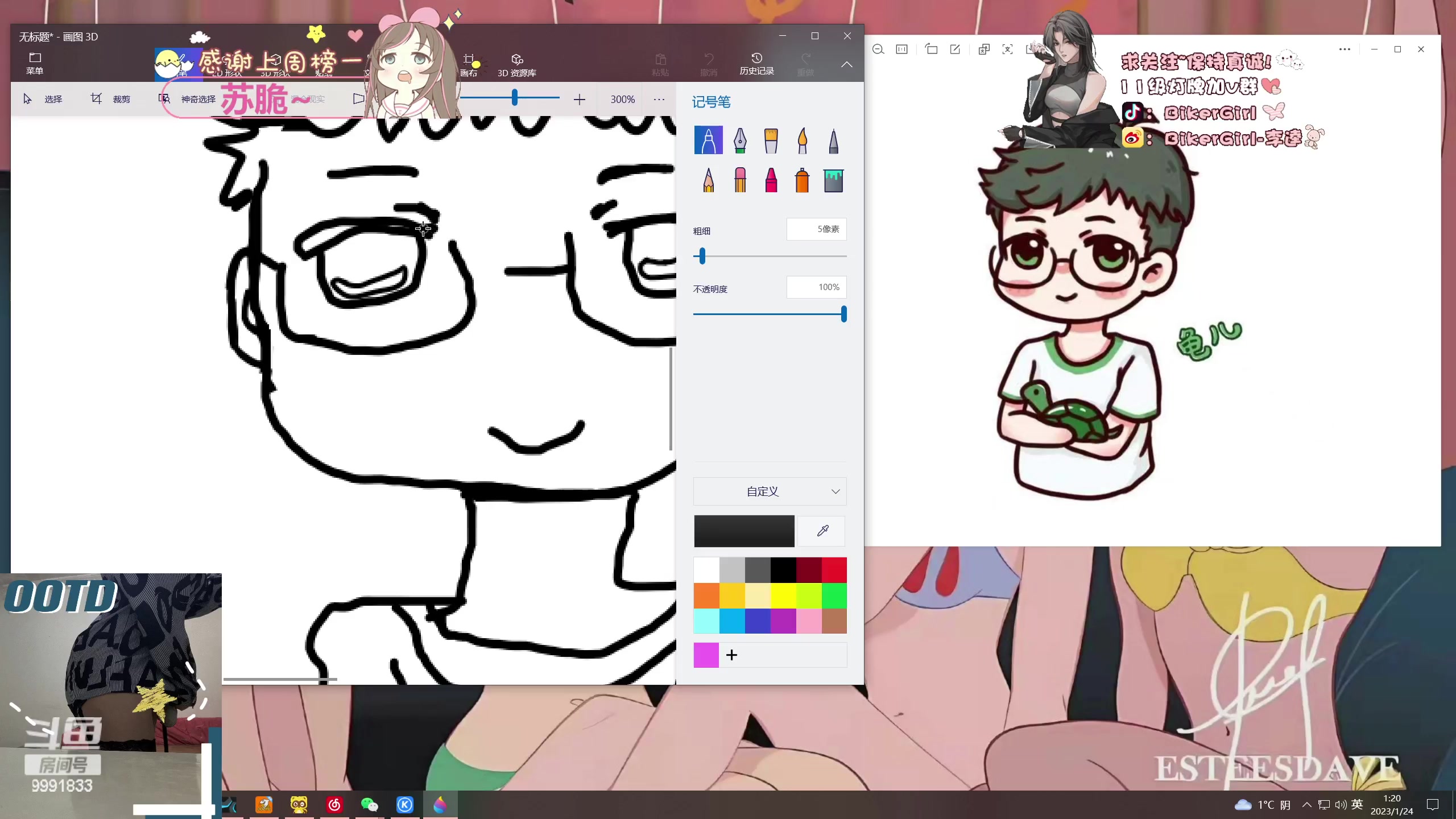This screenshot has width=1456, height=819.
Task: Pick the sky blue color swatch
Action: pyautogui.click(x=732, y=621)
